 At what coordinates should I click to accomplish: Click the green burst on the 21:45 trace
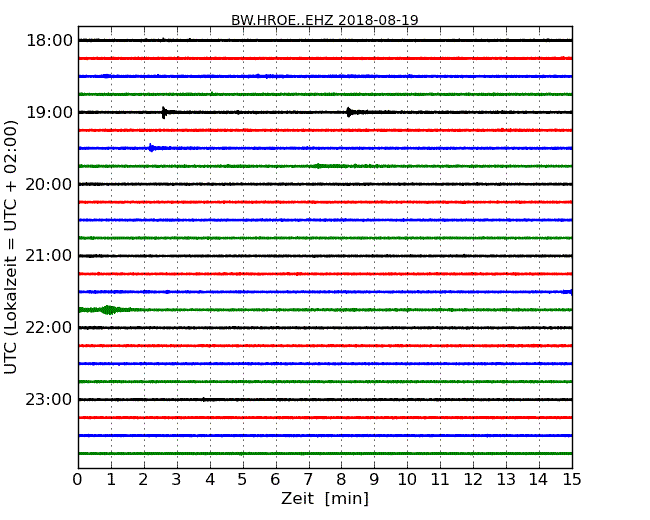pos(109,310)
